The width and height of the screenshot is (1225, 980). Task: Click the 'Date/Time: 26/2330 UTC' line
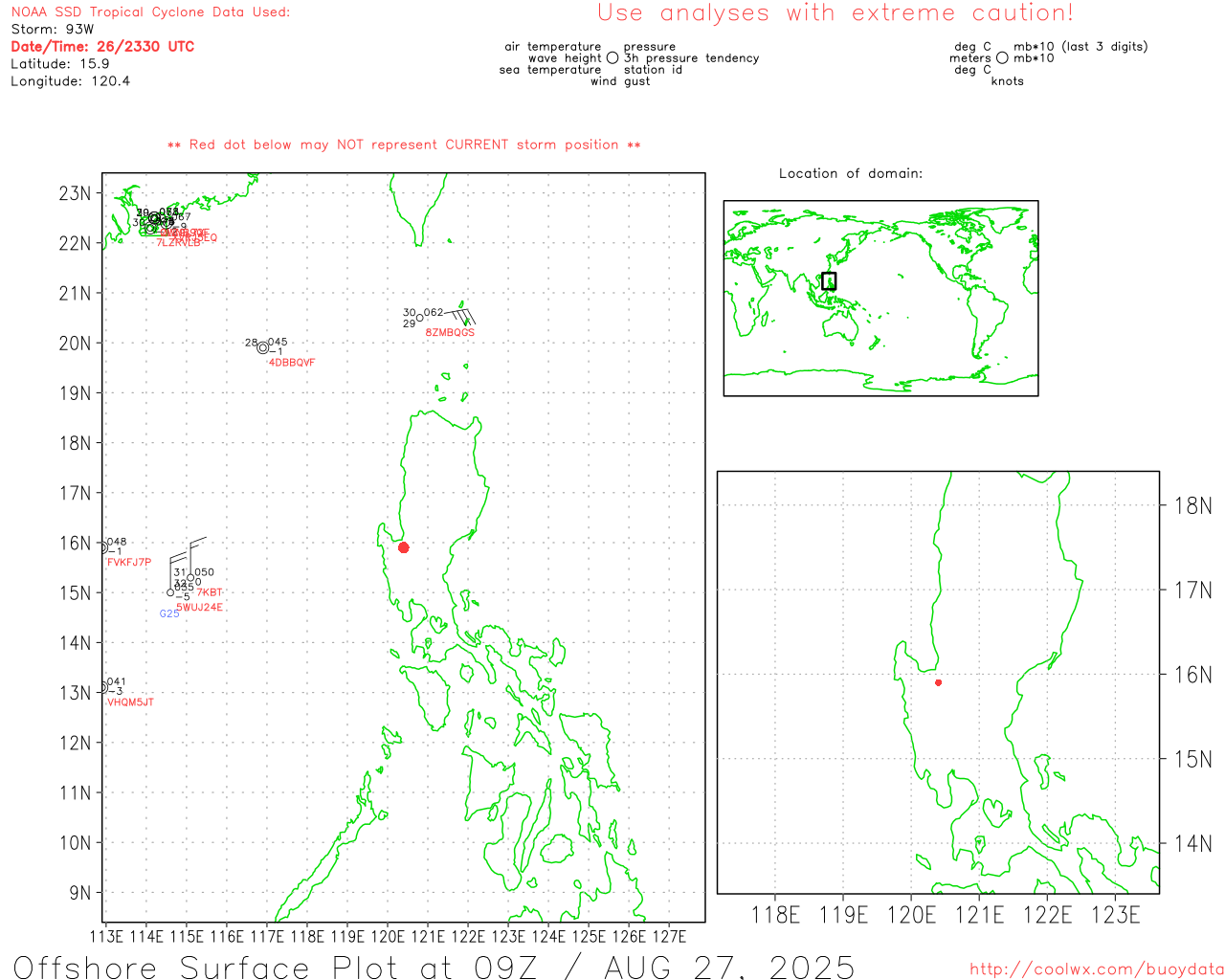coord(102,47)
